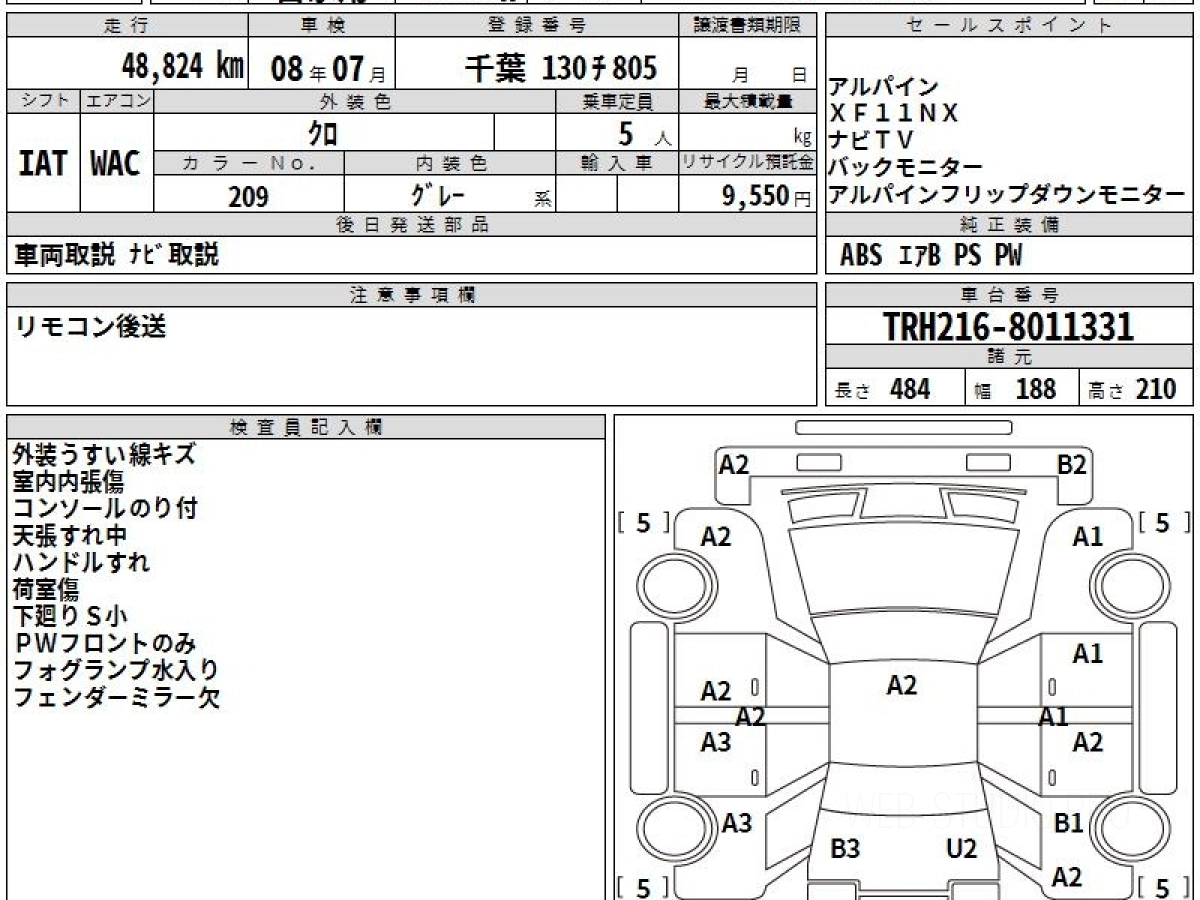Click the 48,824 km mileage value
Viewport: 1200px width, 900px height.
pyautogui.click(x=182, y=67)
